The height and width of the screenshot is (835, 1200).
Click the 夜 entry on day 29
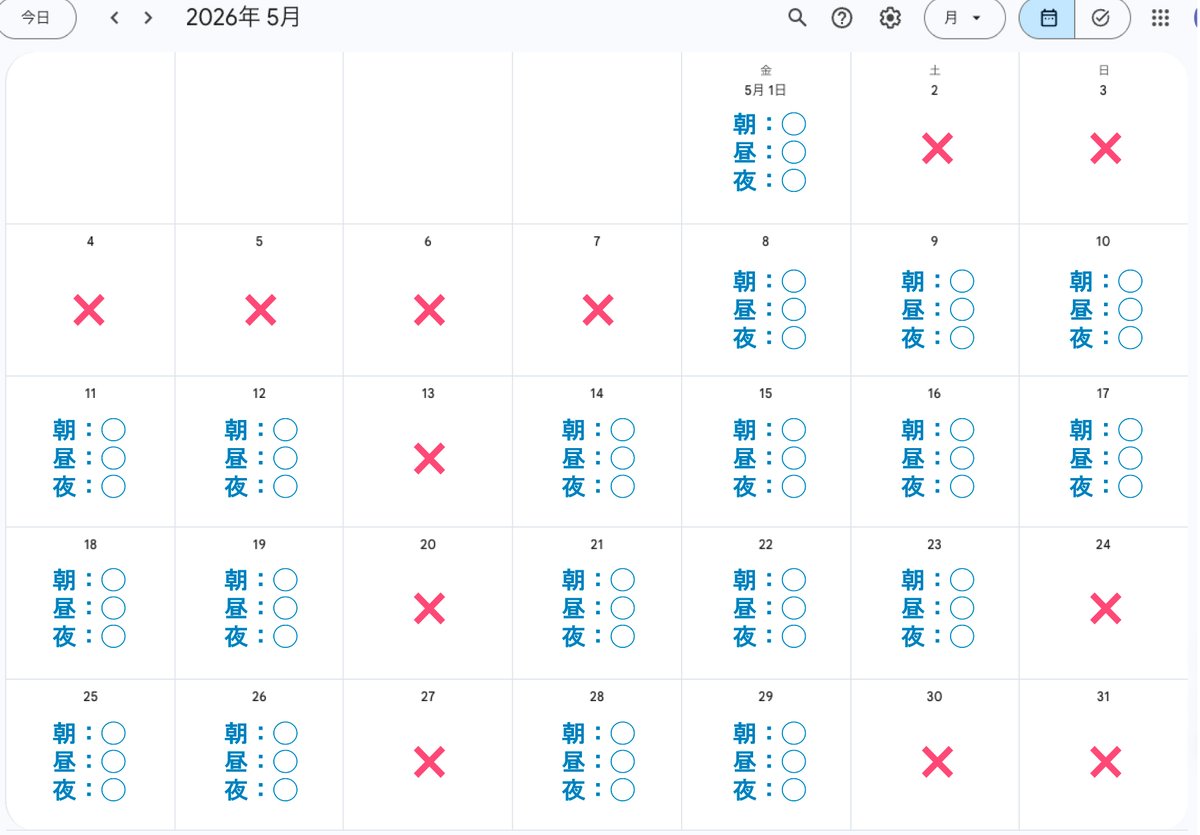(x=769, y=790)
